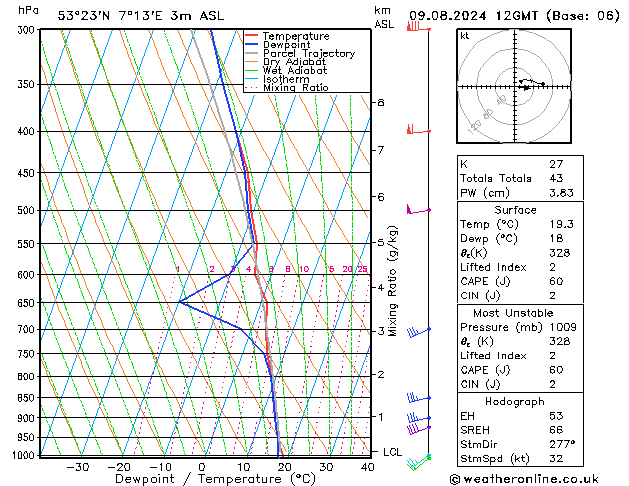
Task: Click the 120 ring label in hodograph
Action: coord(475,127)
